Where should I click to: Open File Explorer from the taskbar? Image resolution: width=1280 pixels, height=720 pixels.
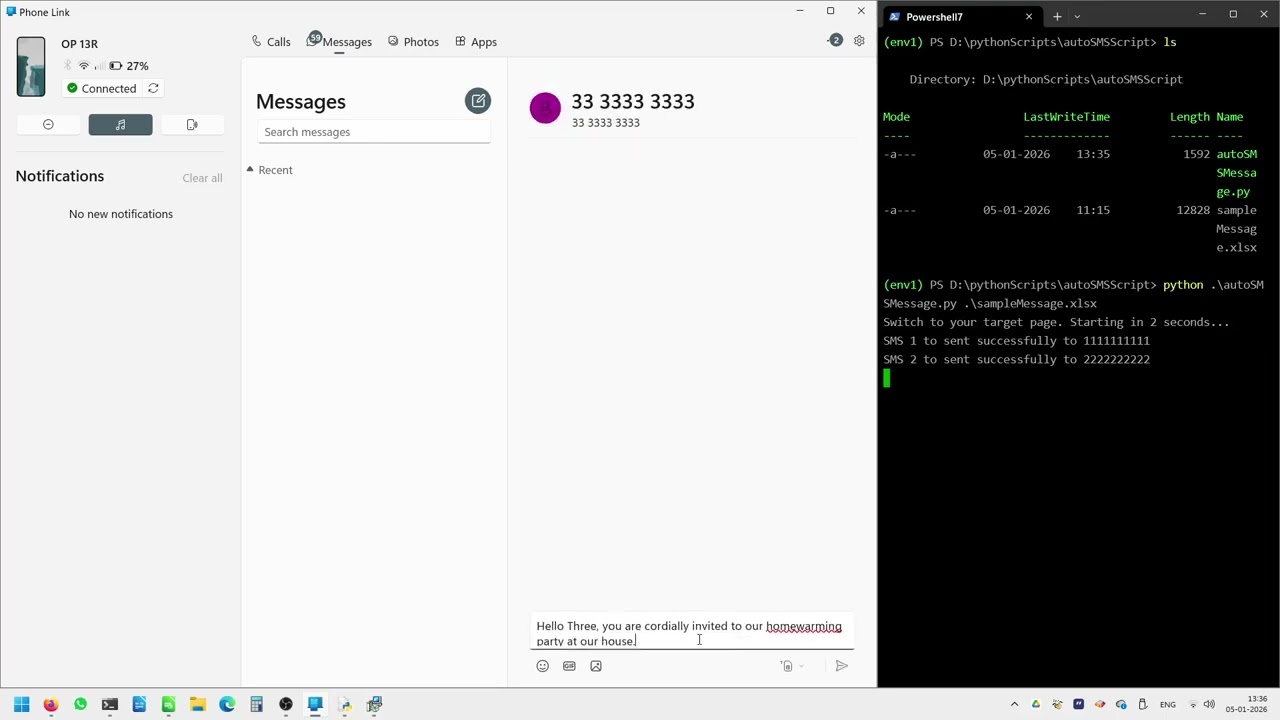(x=198, y=704)
